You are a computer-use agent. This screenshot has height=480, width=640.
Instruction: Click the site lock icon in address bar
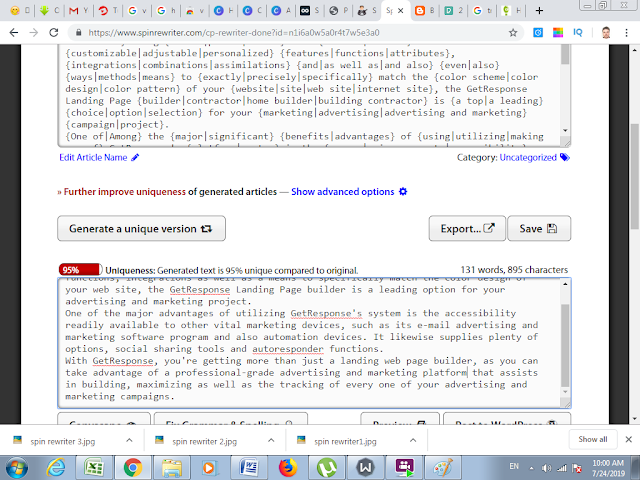[79, 33]
